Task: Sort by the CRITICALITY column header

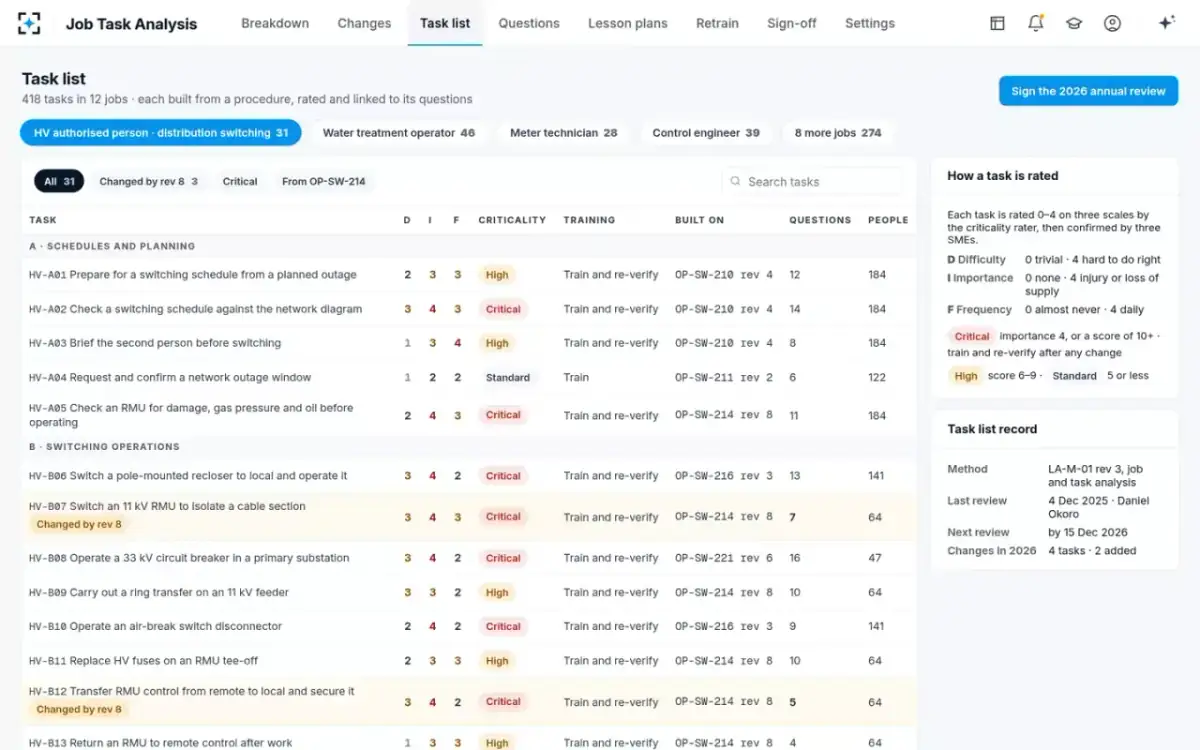Action: tap(512, 220)
